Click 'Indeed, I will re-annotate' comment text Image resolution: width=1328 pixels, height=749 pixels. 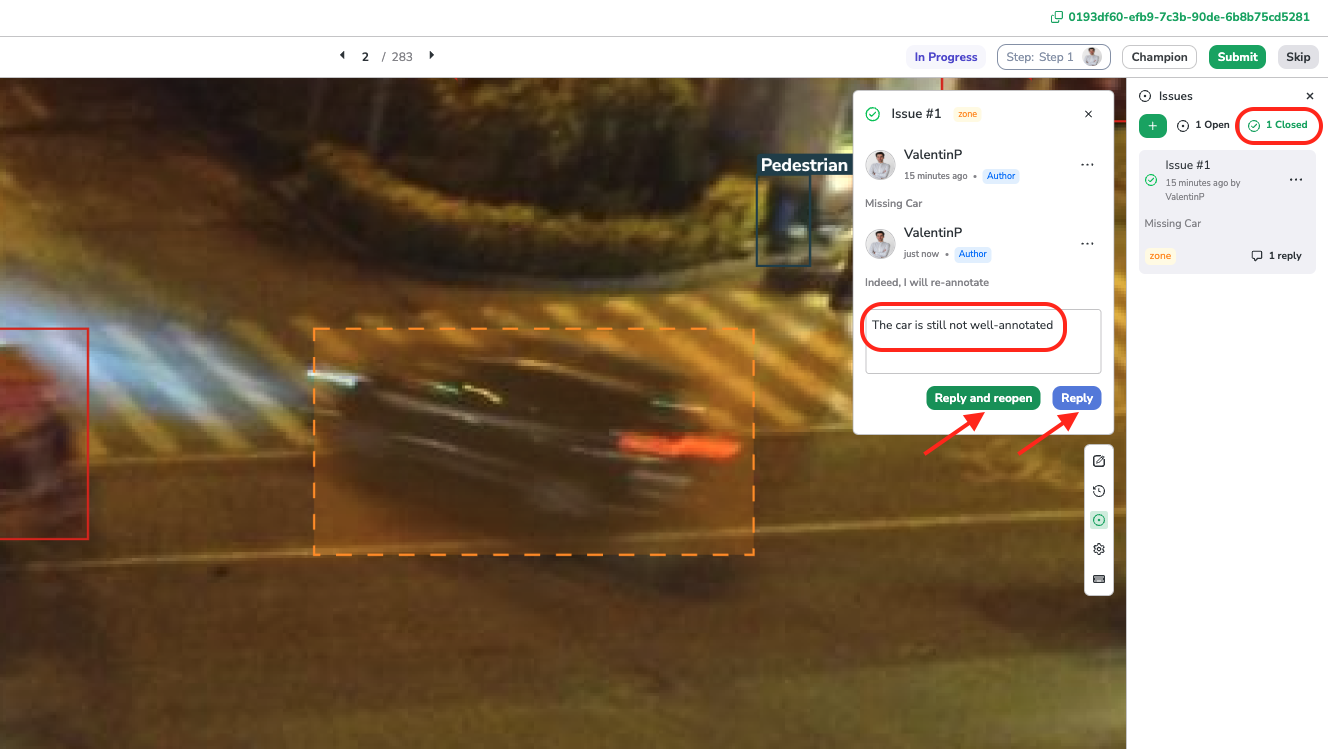[x=927, y=282]
